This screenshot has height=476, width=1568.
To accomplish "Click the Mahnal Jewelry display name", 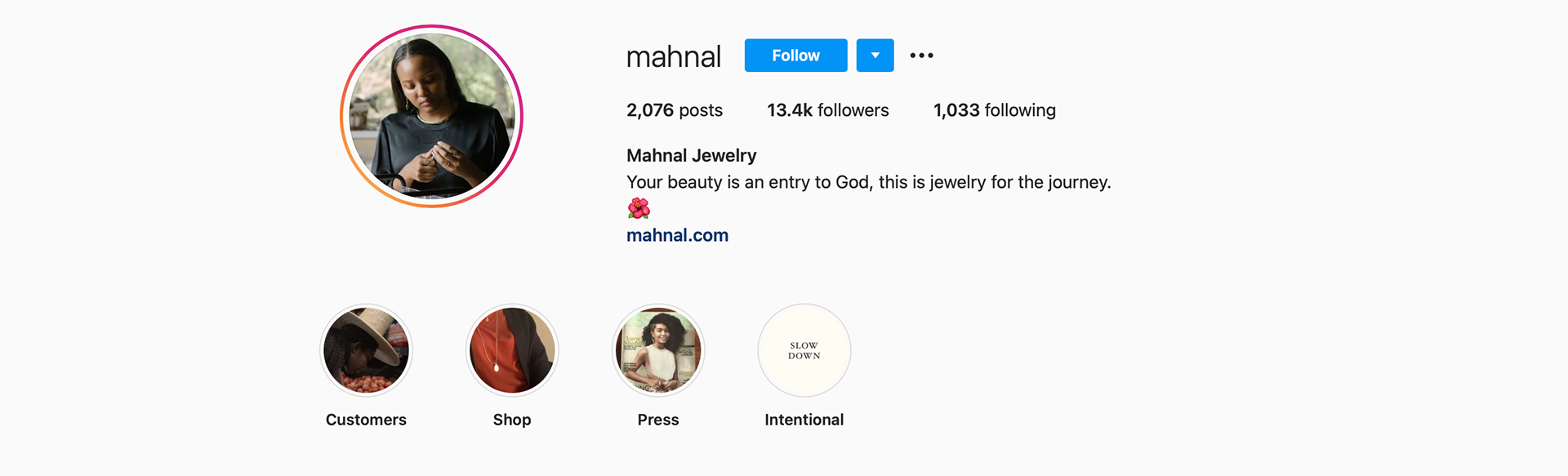I will coord(691,155).
